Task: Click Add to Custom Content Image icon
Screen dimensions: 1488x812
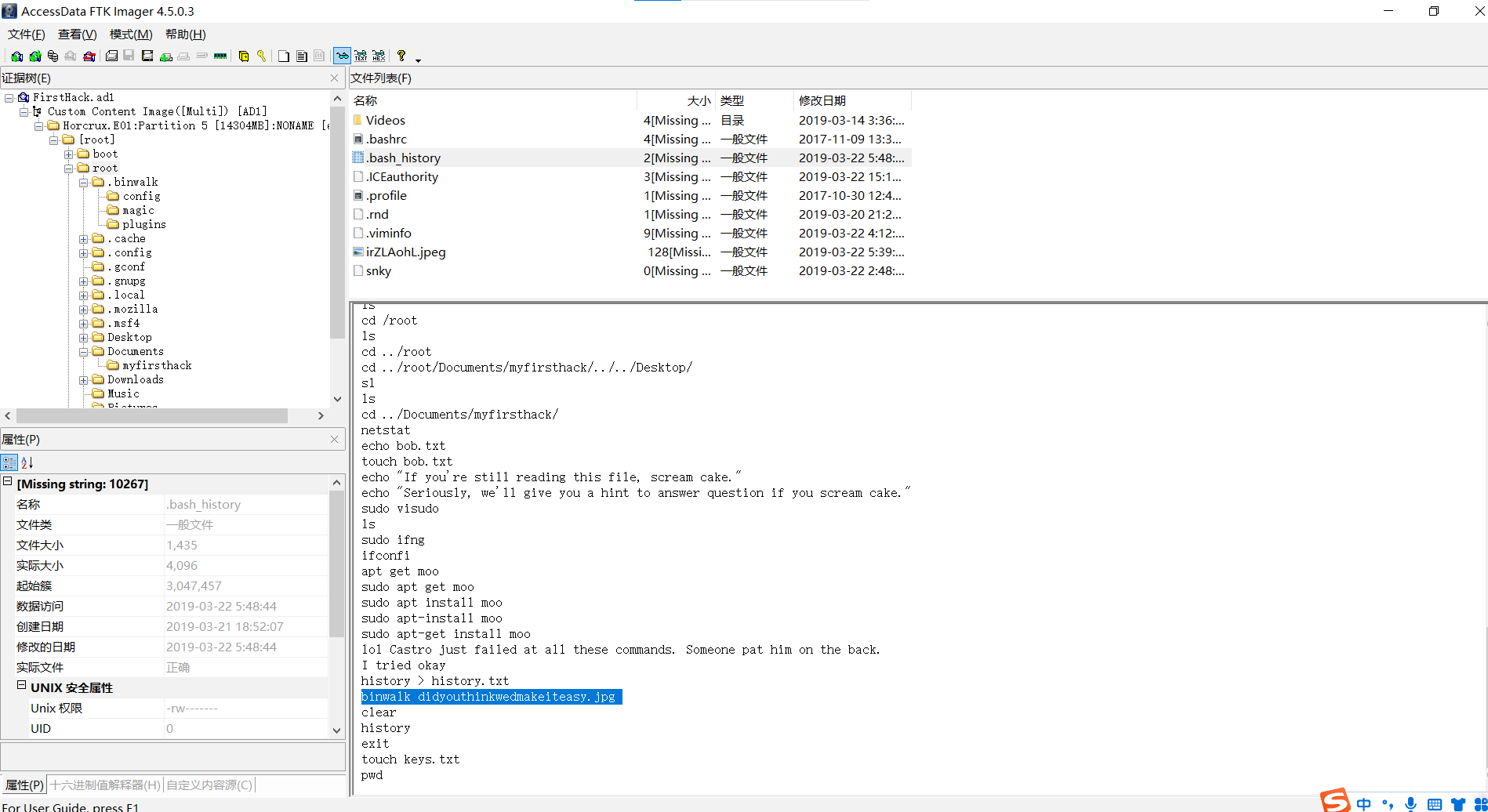Action: tap(165, 56)
